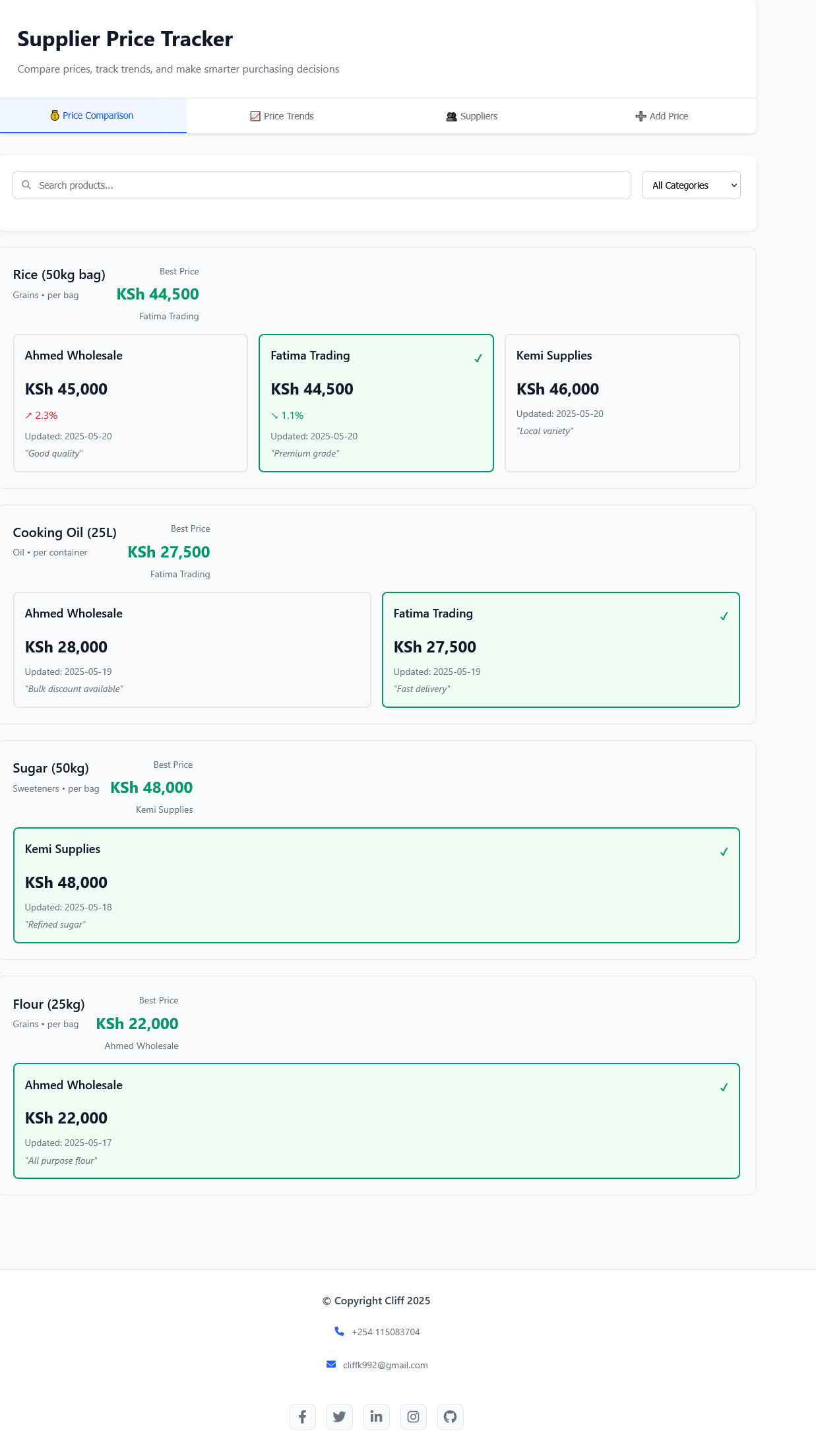Expand the All Categories dropdown
Viewport: 816px width, 1456px height.
[x=691, y=185]
